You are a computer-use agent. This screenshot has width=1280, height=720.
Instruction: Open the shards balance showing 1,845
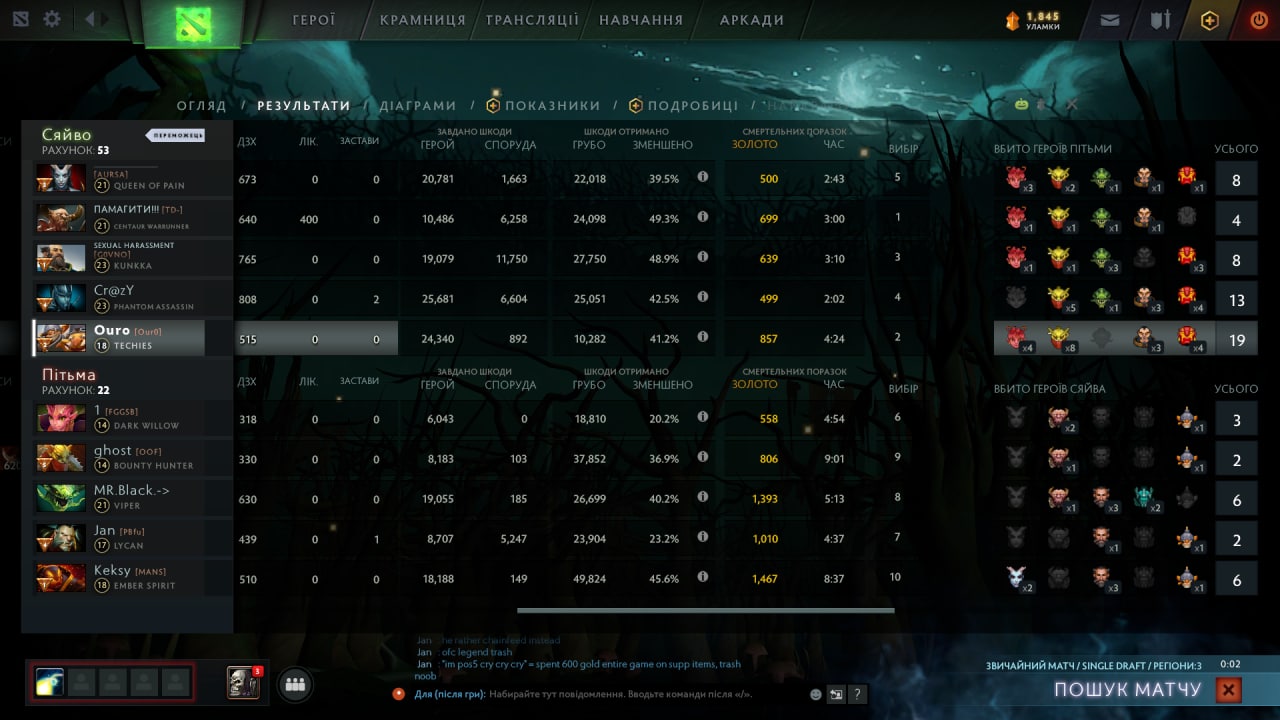pos(1033,20)
